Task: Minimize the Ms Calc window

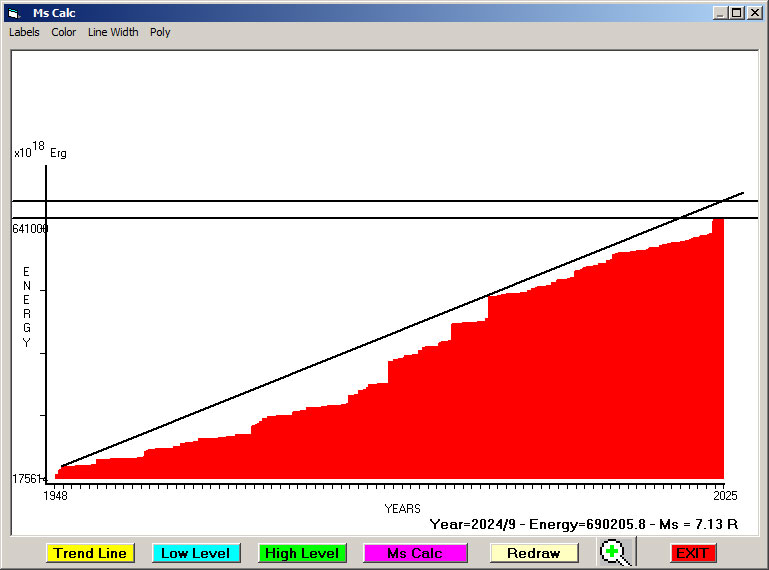Action: (x=720, y=13)
